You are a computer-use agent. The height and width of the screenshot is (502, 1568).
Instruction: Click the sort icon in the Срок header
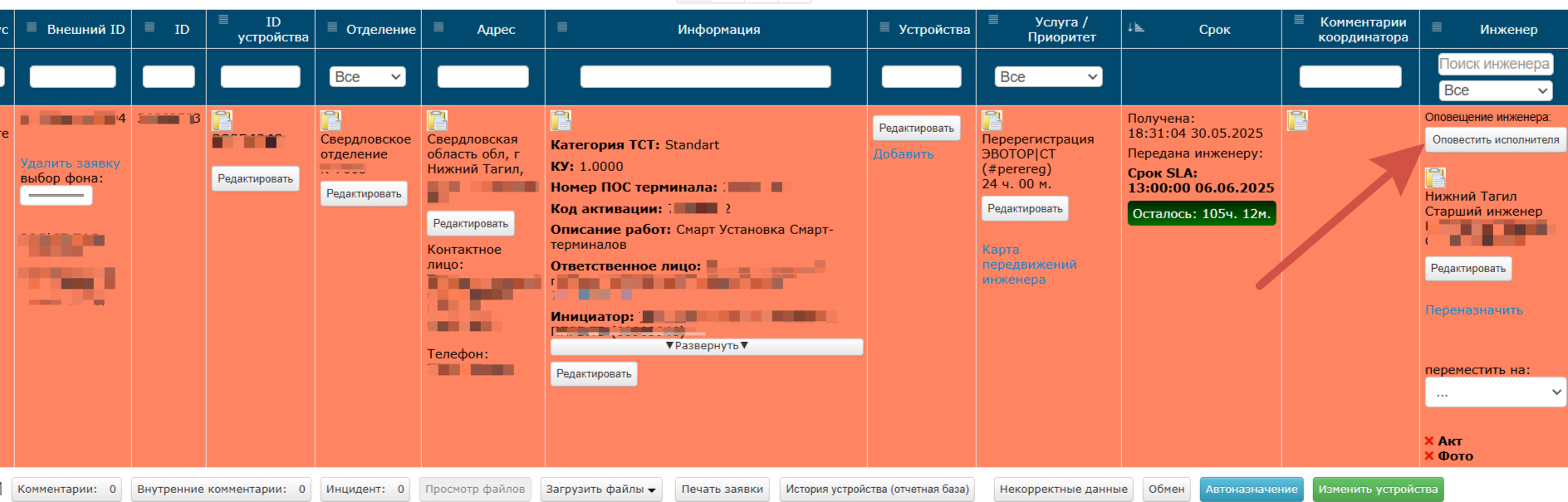pos(1135,28)
